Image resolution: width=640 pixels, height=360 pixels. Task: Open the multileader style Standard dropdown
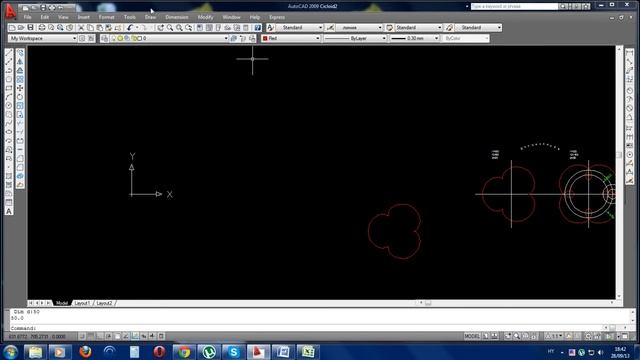point(478,28)
